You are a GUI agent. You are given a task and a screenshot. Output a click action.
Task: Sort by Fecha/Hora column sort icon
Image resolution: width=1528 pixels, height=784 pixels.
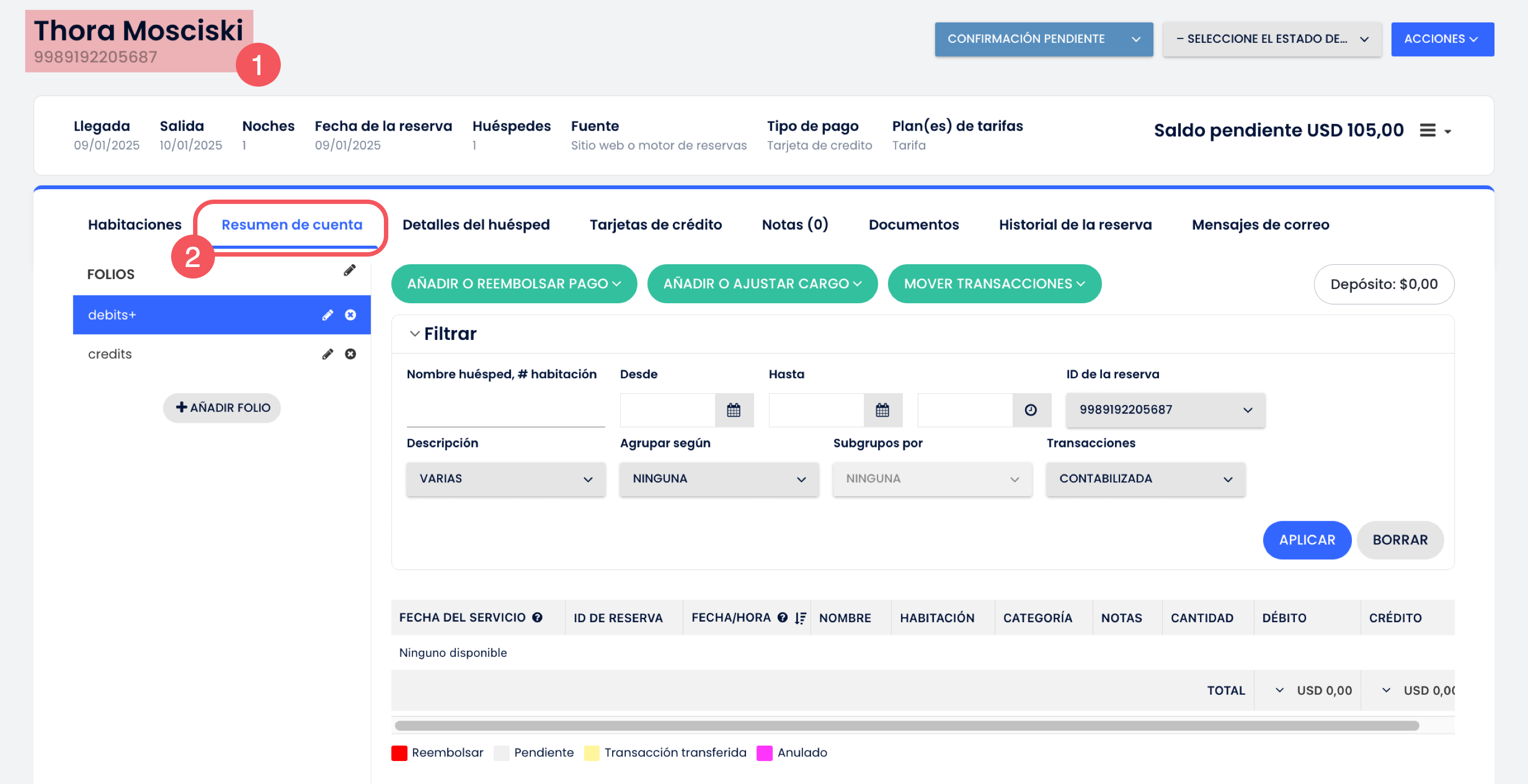coord(800,618)
